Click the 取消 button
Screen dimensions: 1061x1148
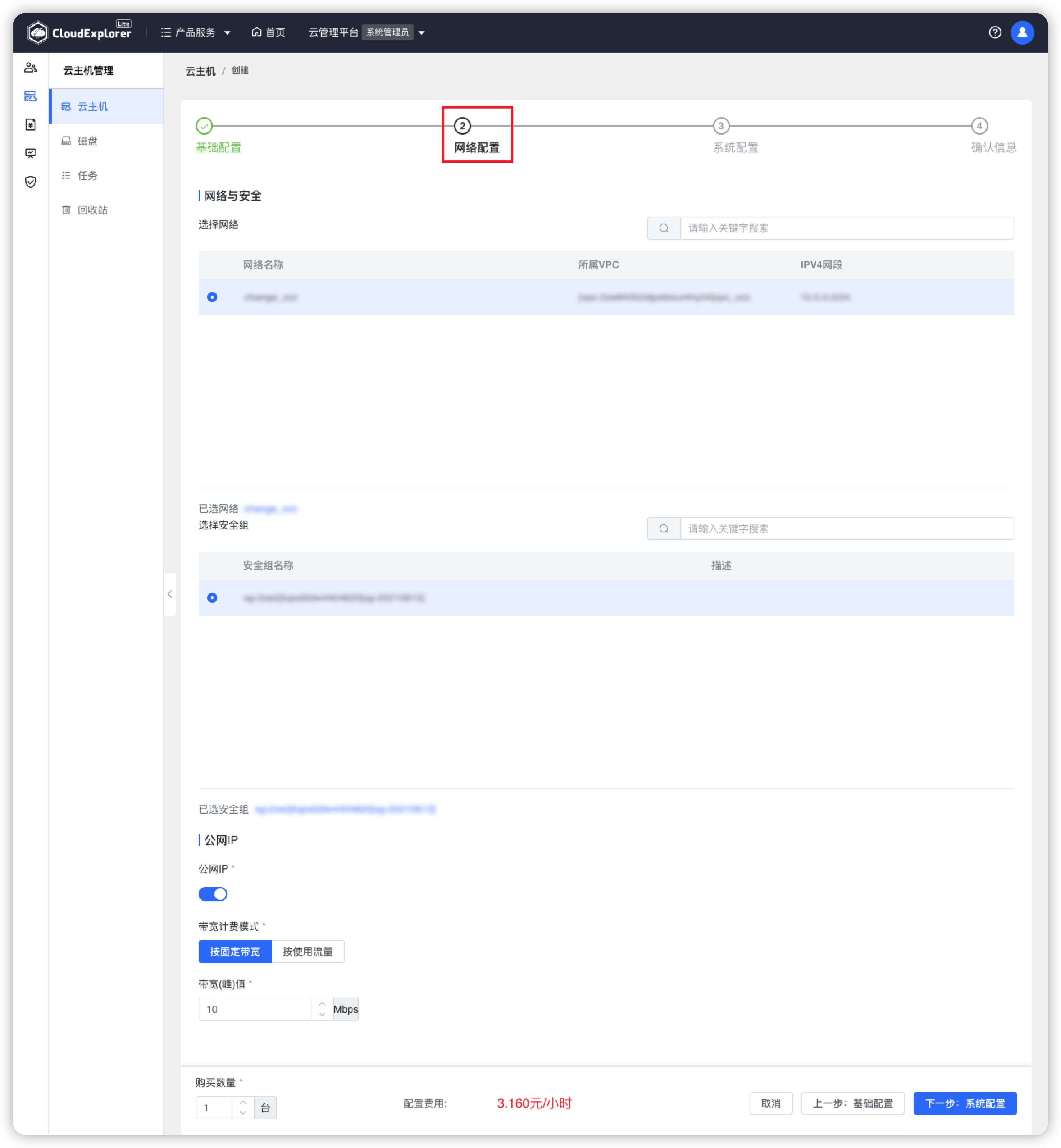(x=771, y=1103)
